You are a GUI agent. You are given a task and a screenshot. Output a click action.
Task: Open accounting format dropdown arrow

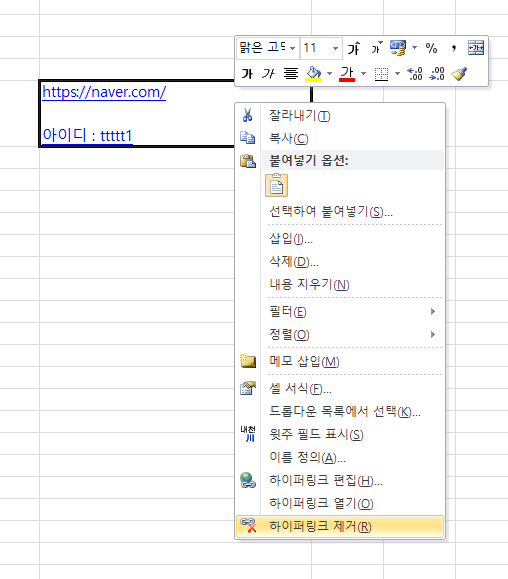click(414, 48)
